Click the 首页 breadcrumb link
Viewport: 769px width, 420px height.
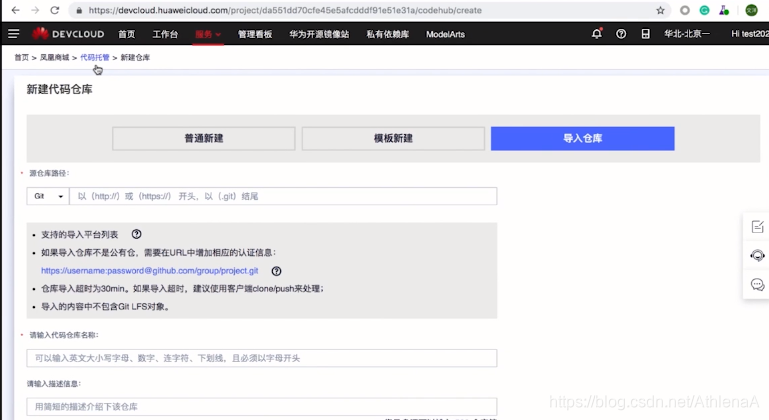[x=21, y=57]
